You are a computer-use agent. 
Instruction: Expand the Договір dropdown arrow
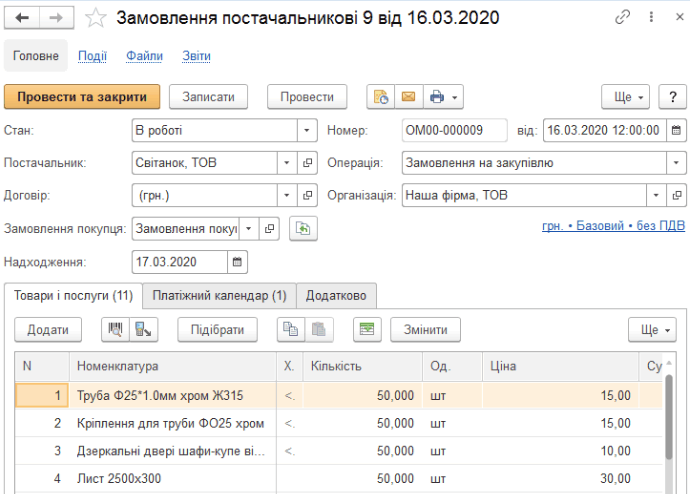[x=287, y=195]
